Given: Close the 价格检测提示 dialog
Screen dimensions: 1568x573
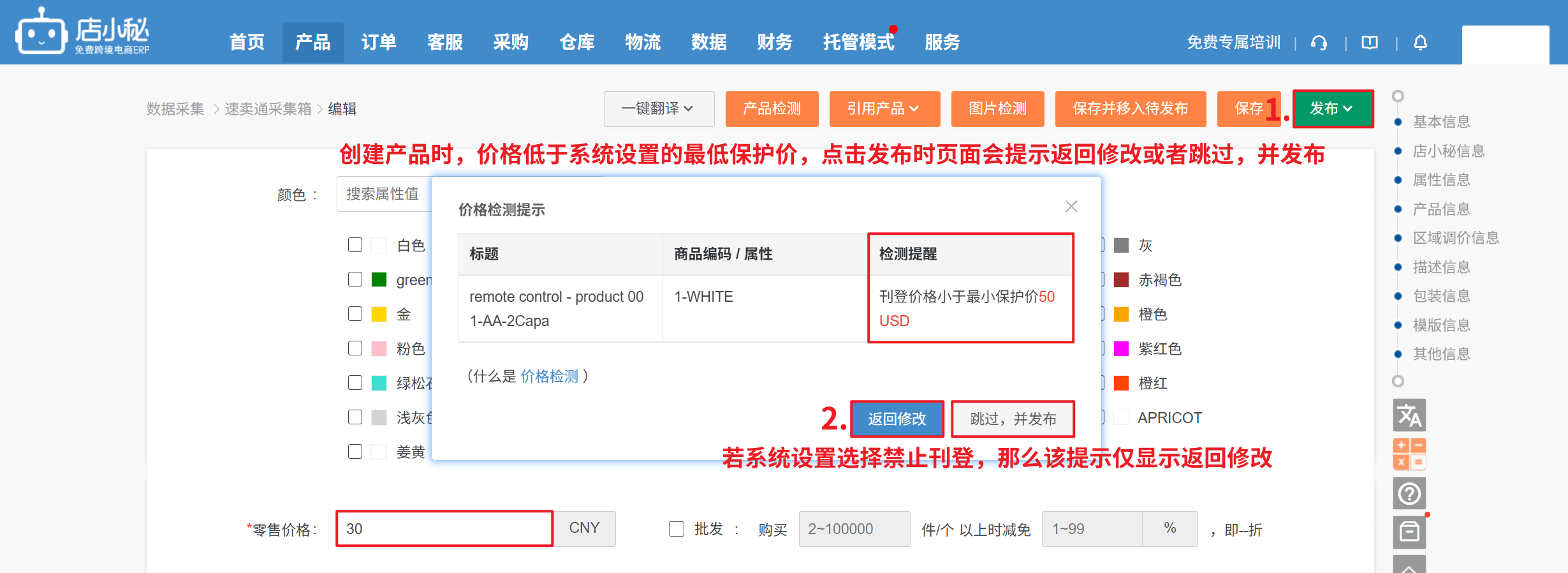Looking at the screenshot, I should pyautogui.click(x=1071, y=206).
